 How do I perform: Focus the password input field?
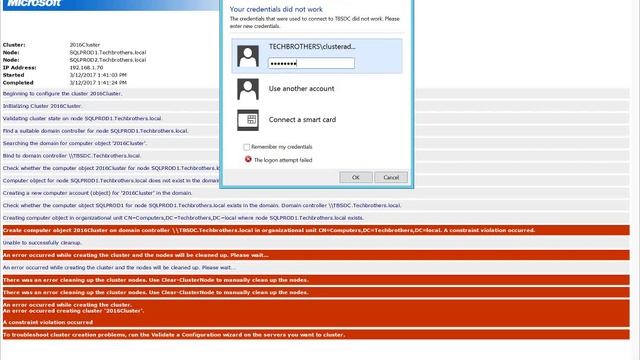(x=311, y=63)
